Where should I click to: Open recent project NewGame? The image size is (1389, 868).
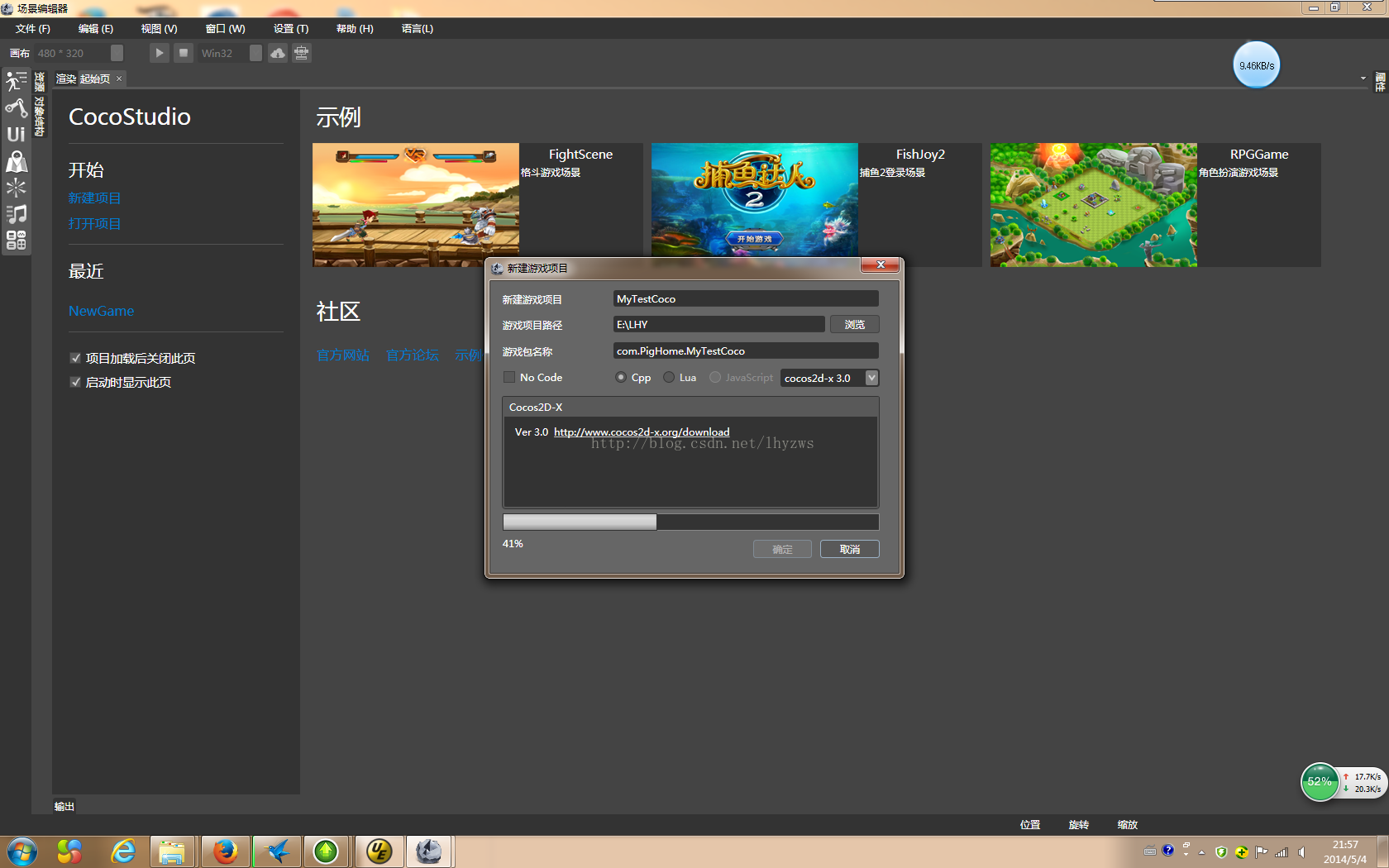pyautogui.click(x=101, y=311)
